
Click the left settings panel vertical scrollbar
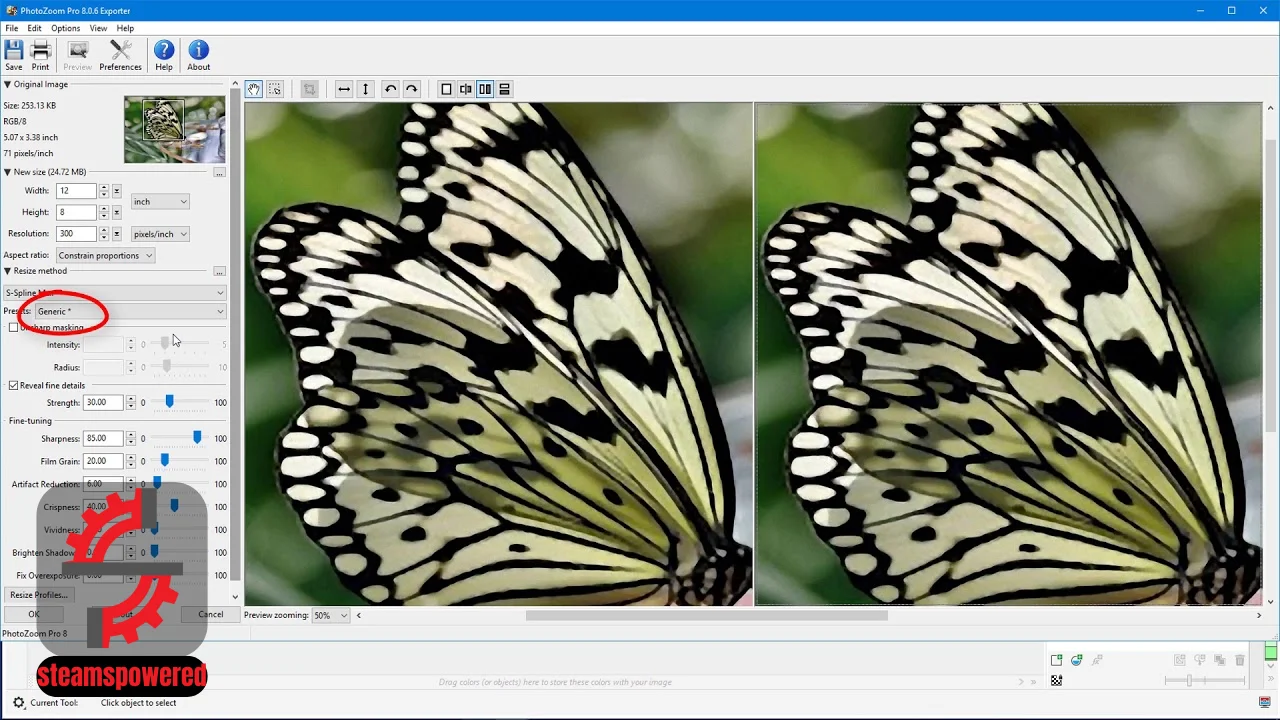[236, 335]
